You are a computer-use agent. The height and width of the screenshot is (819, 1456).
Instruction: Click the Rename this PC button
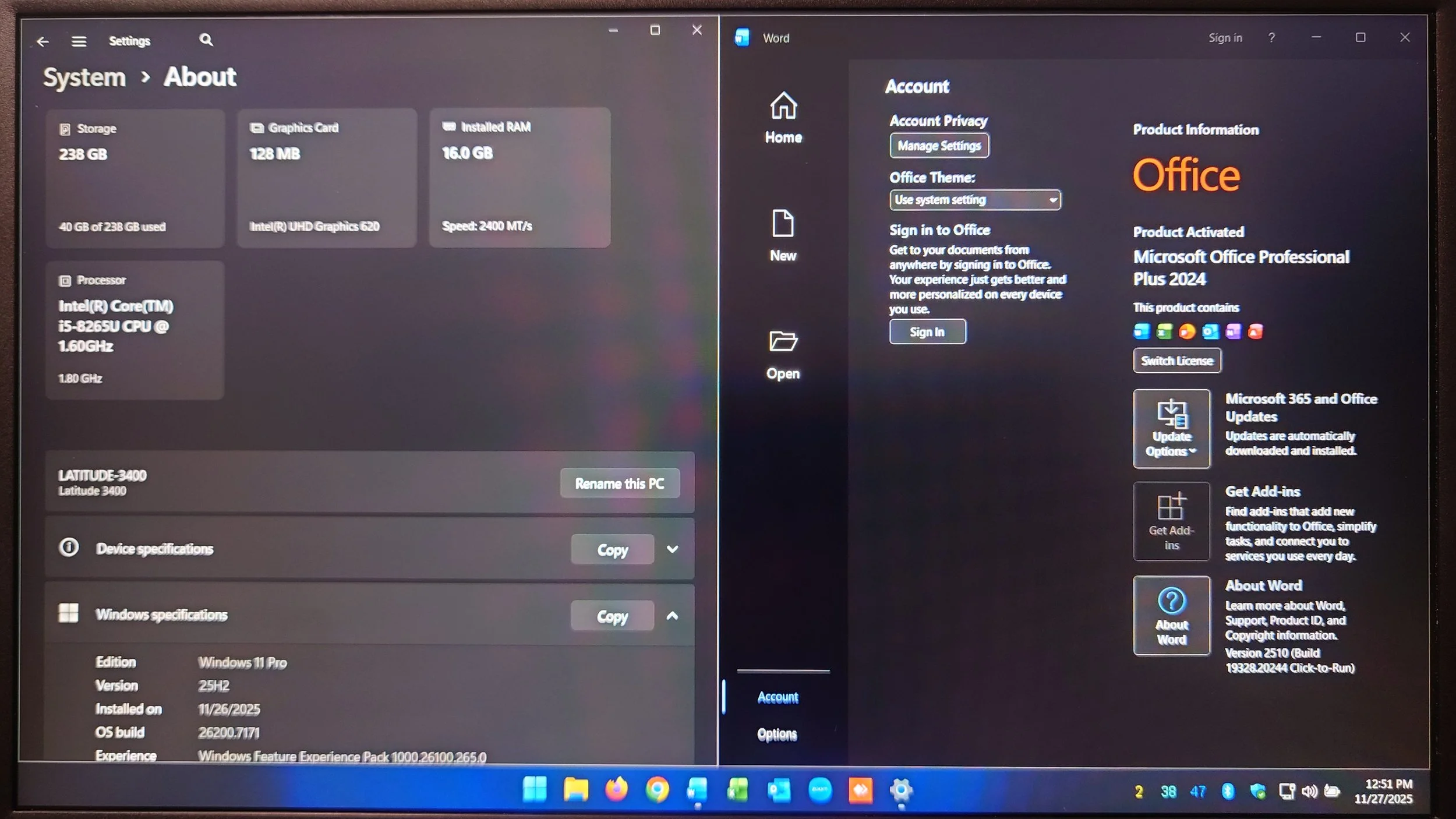tap(620, 483)
